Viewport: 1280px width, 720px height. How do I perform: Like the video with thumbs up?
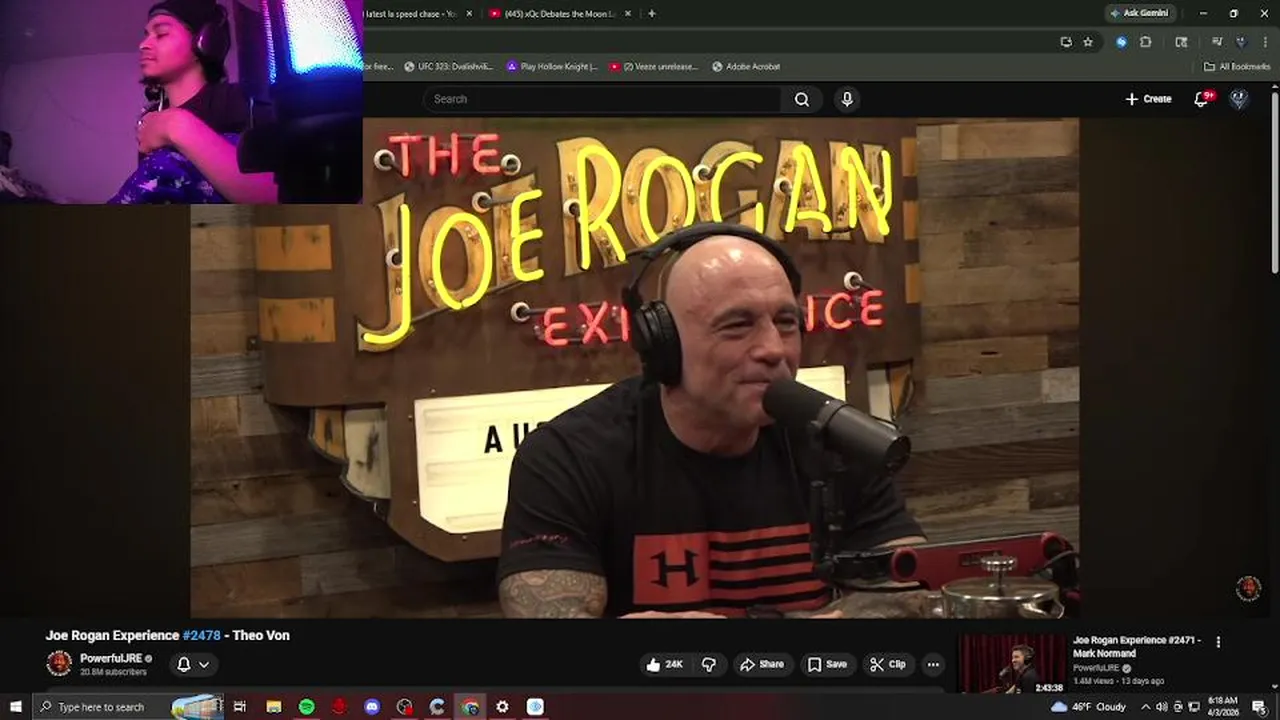666,664
